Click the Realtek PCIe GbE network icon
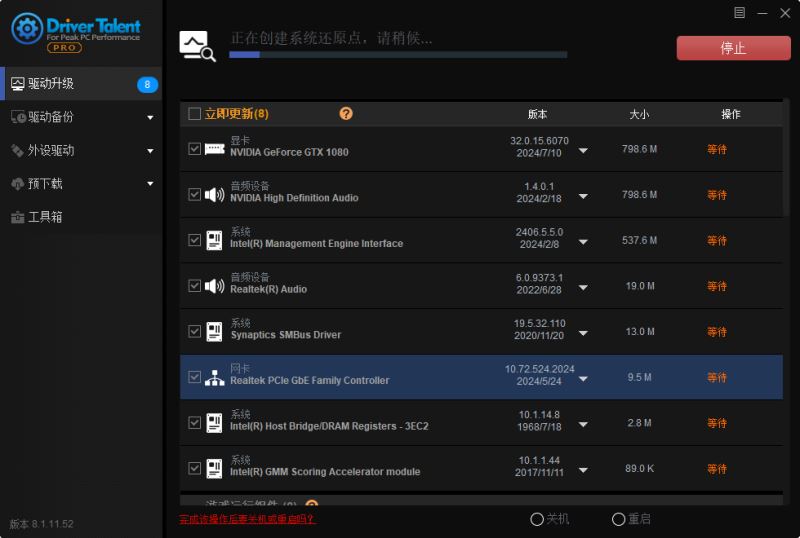 [x=214, y=377]
